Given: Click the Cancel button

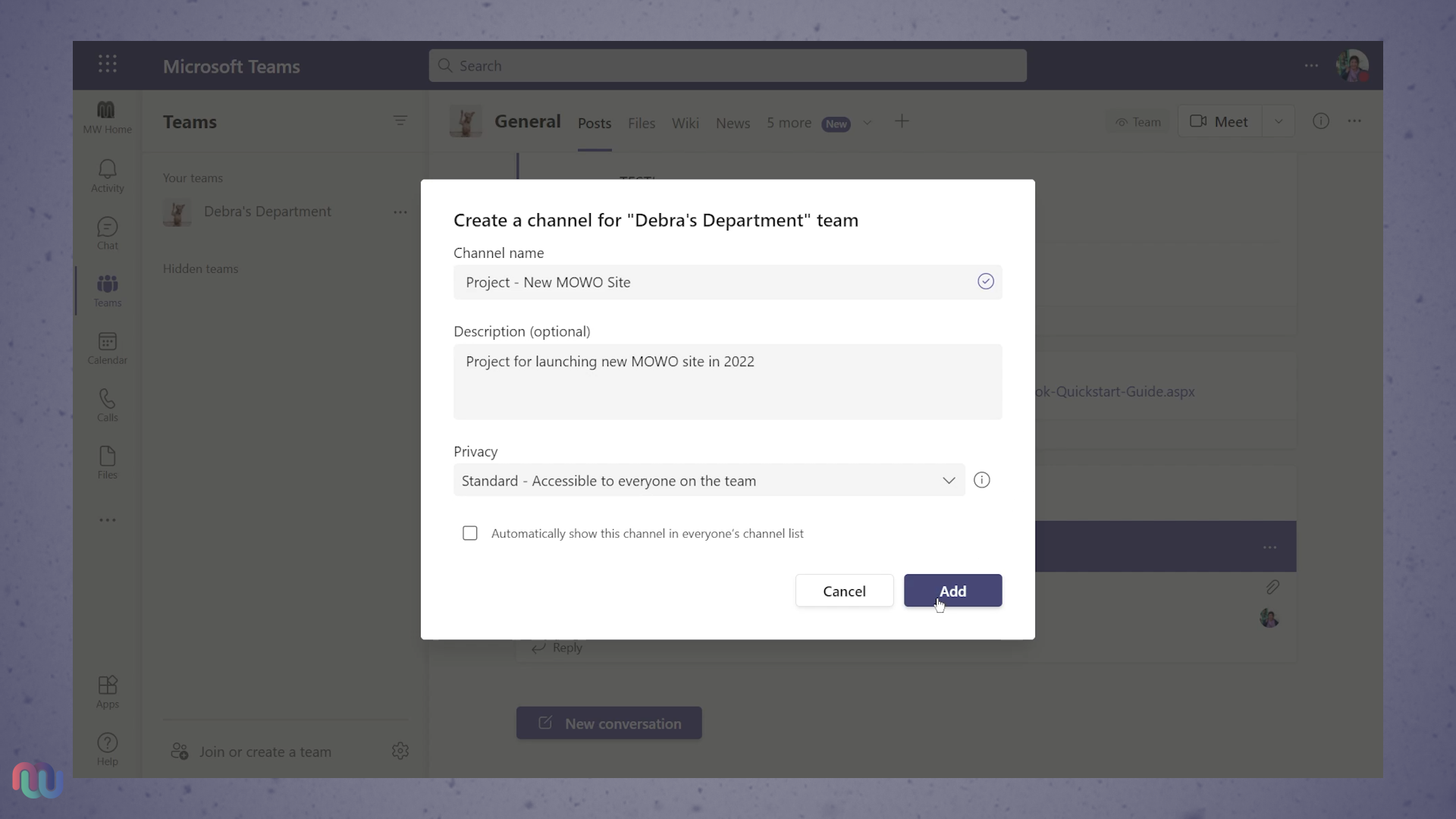Looking at the screenshot, I should coord(844,591).
